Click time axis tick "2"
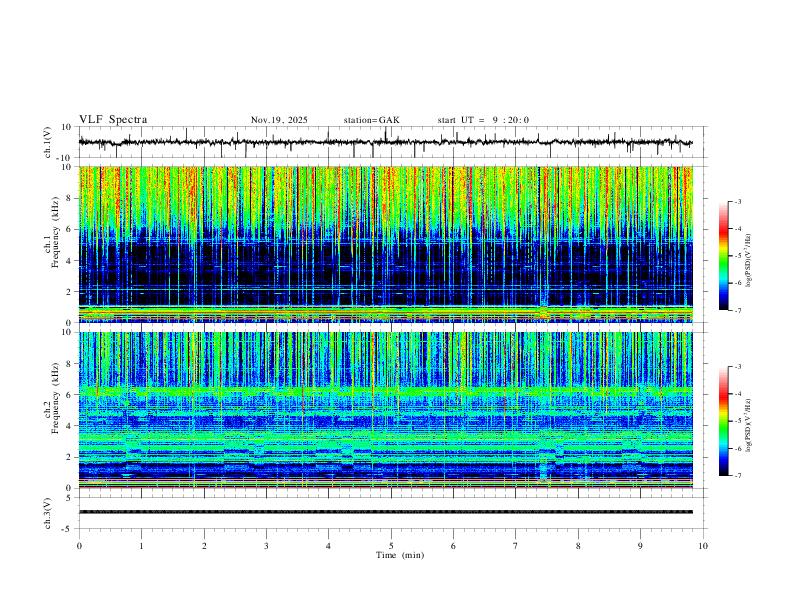The height and width of the screenshot is (612, 792). (x=204, y=546)
